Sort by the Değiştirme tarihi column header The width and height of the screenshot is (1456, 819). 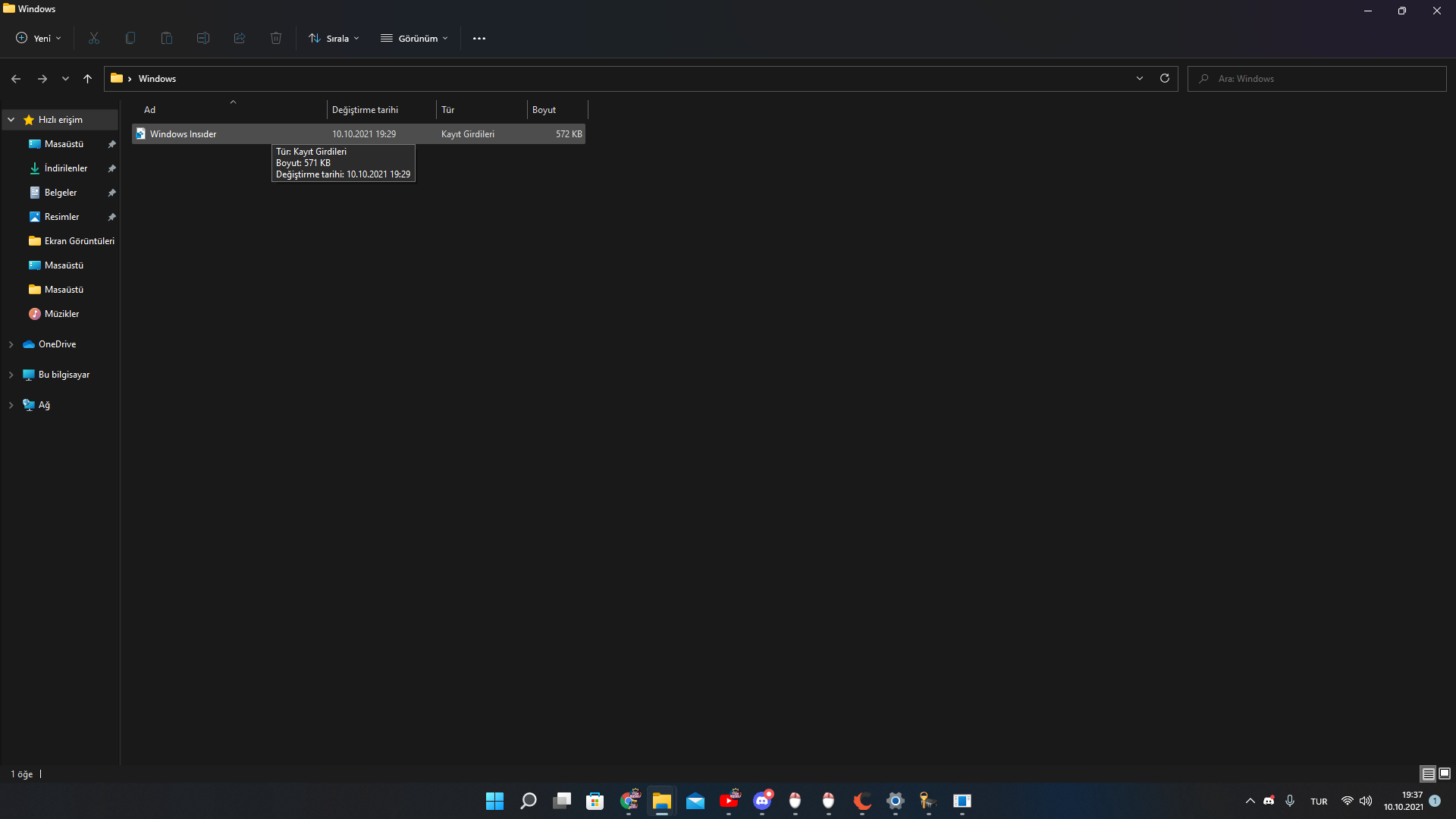pos(365,110)
